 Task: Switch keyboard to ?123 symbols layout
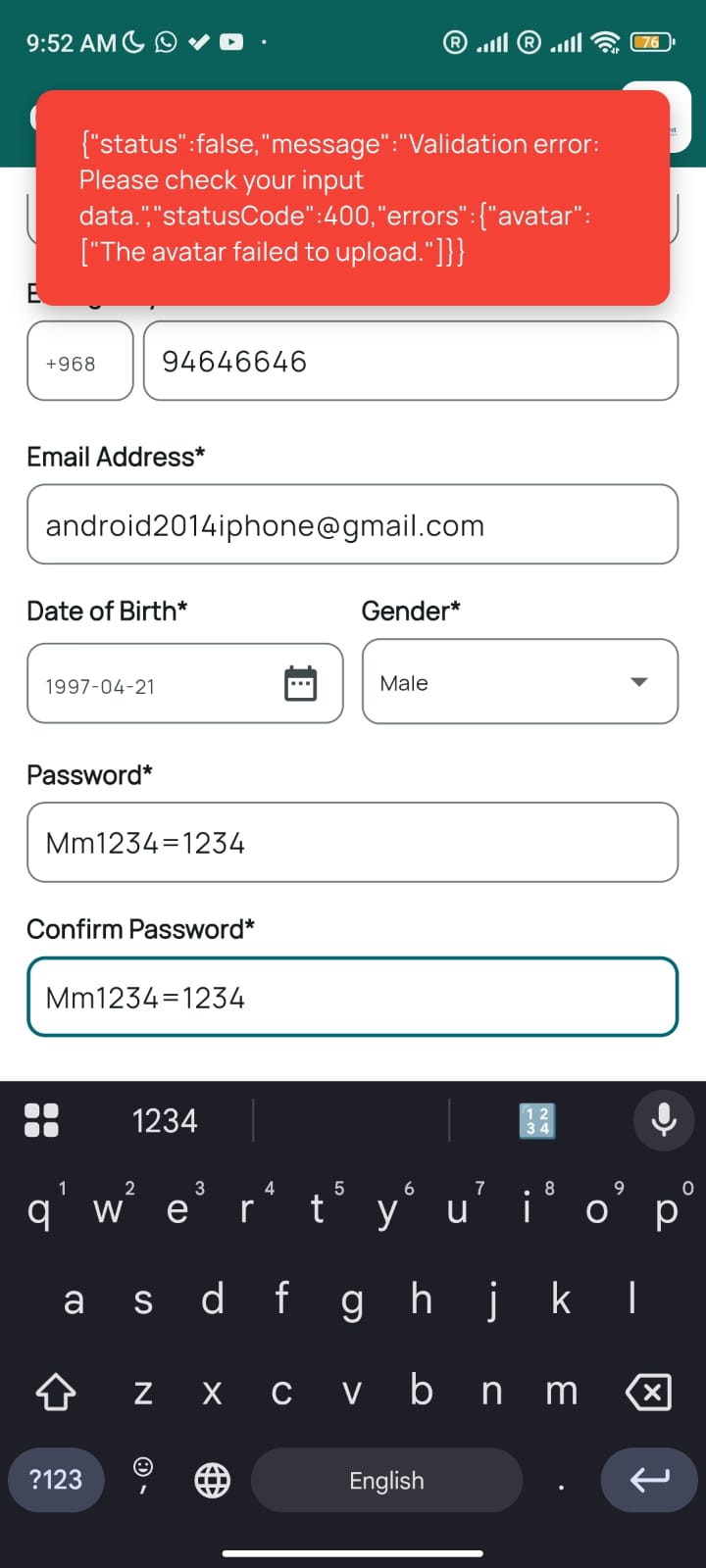(x=56, y=1480)
